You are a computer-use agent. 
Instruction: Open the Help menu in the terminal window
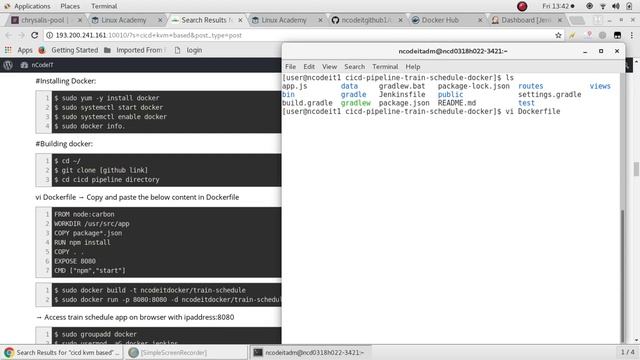click(413, 67)
